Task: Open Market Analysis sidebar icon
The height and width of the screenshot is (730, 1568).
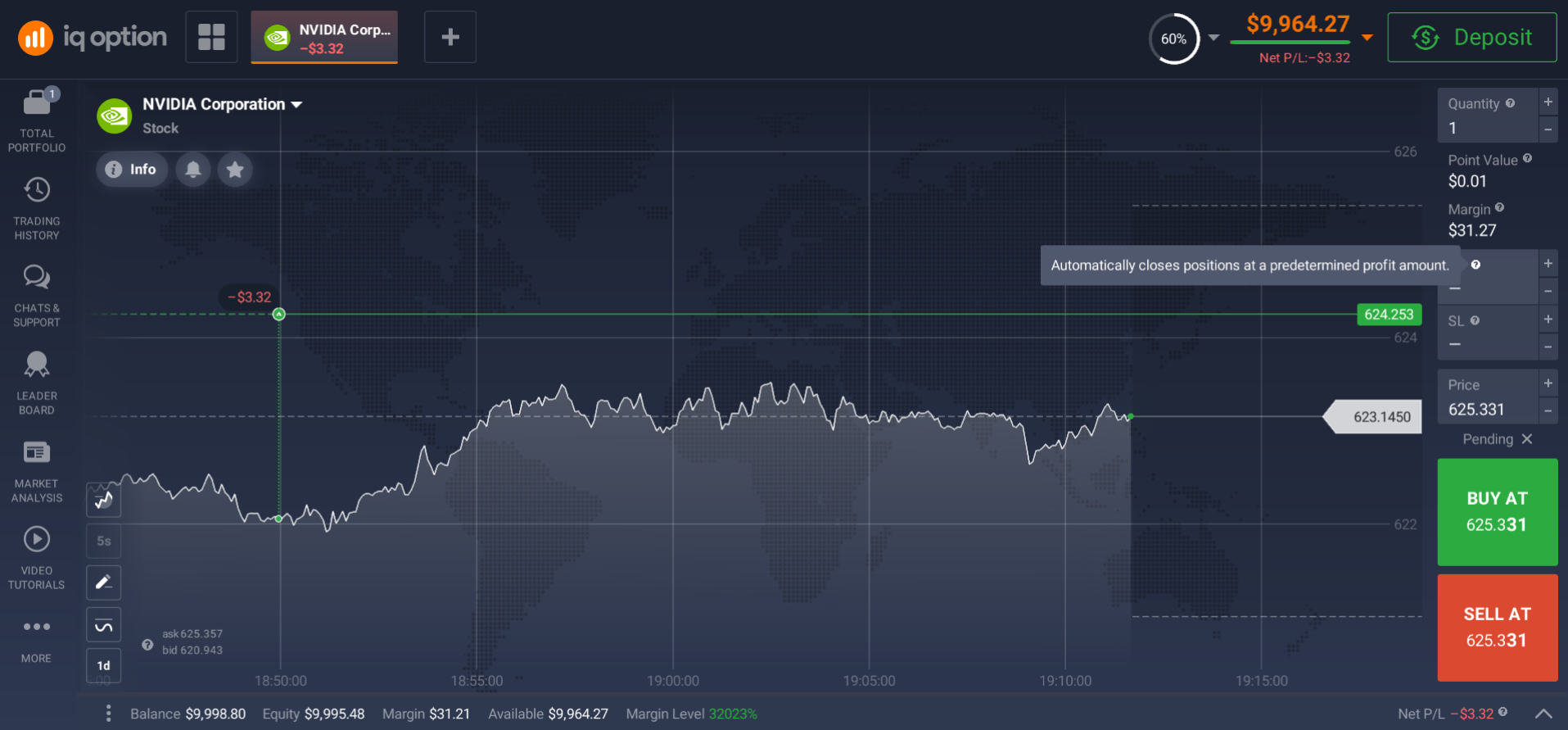Action: [37, 452]
